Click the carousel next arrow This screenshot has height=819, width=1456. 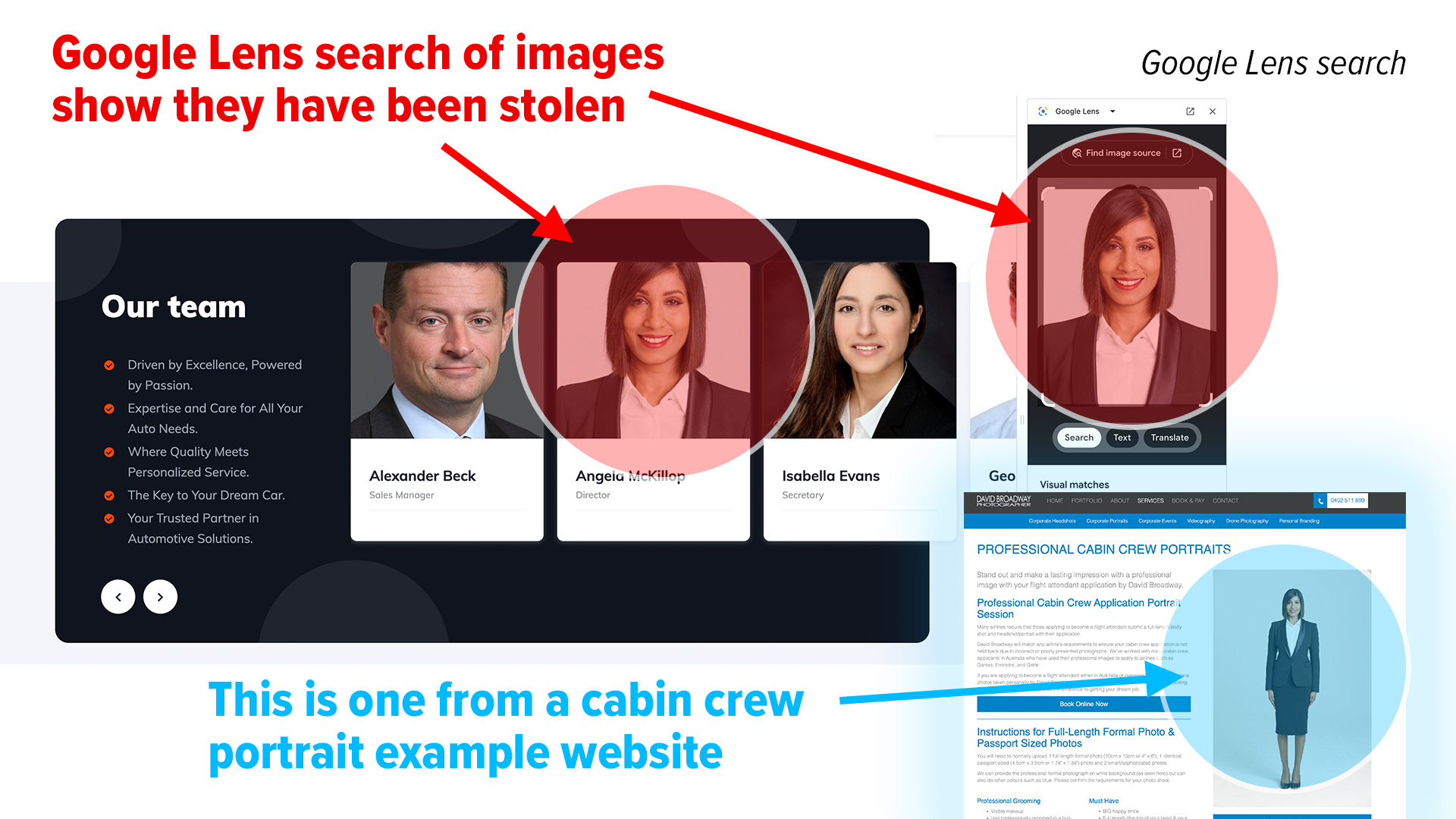click(160, 597)
